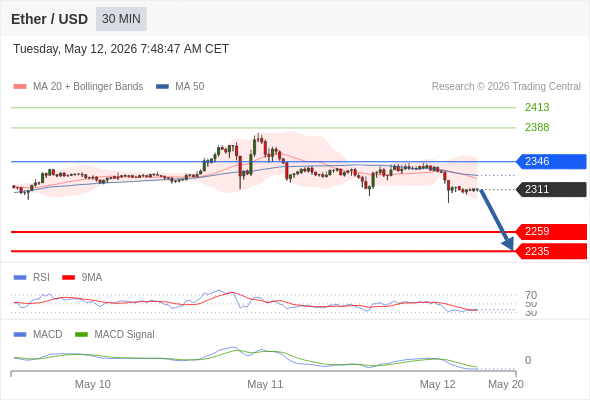
Task: Click the May 10 date axis label
Action: (93, 384)
